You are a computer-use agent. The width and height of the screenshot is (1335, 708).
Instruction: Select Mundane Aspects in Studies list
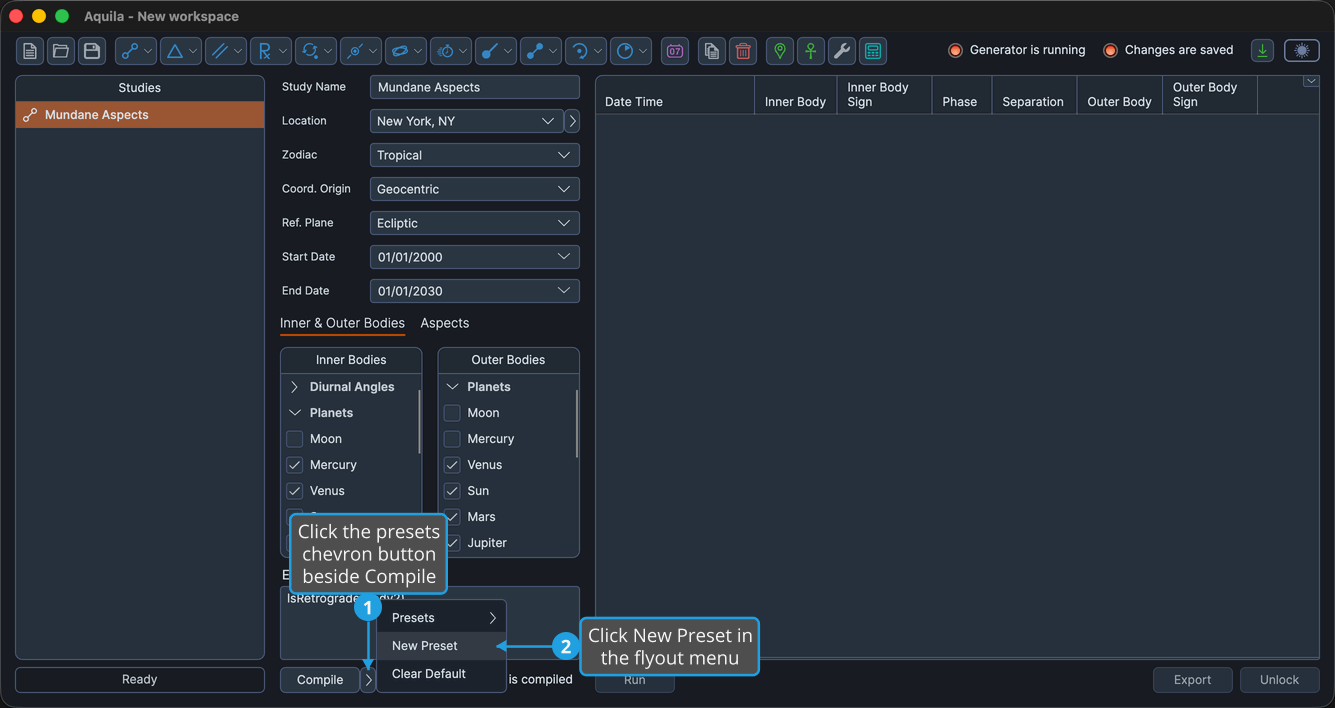pos(140,115)
